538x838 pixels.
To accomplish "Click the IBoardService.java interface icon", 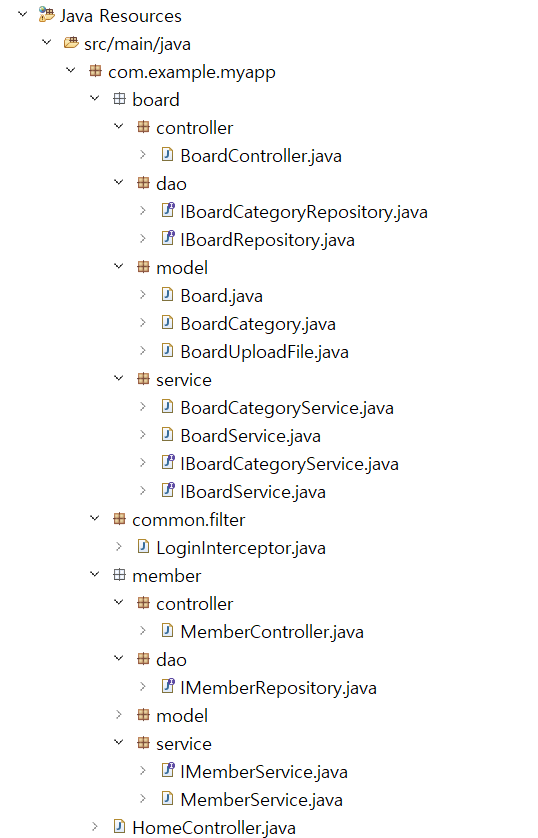I will [168, 490].
